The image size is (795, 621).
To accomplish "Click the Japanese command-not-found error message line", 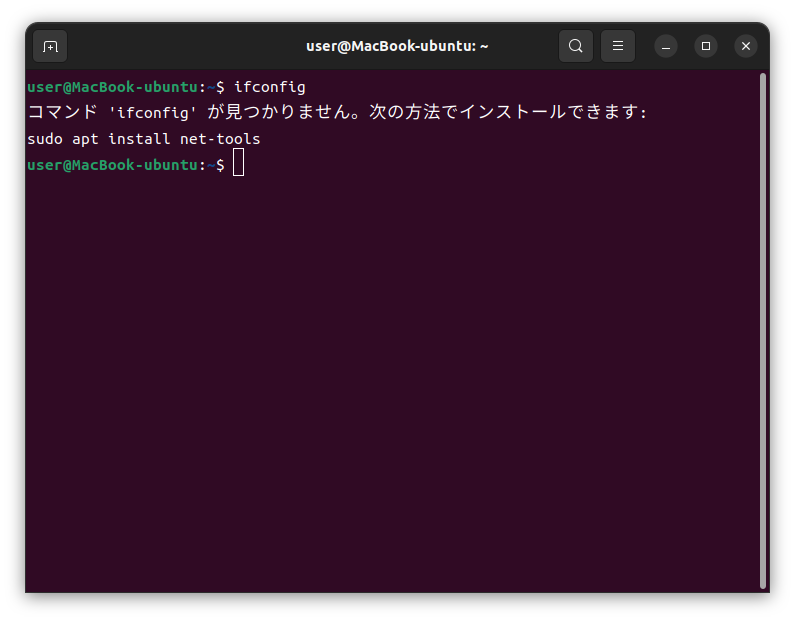I will click(x=337, y=112).
